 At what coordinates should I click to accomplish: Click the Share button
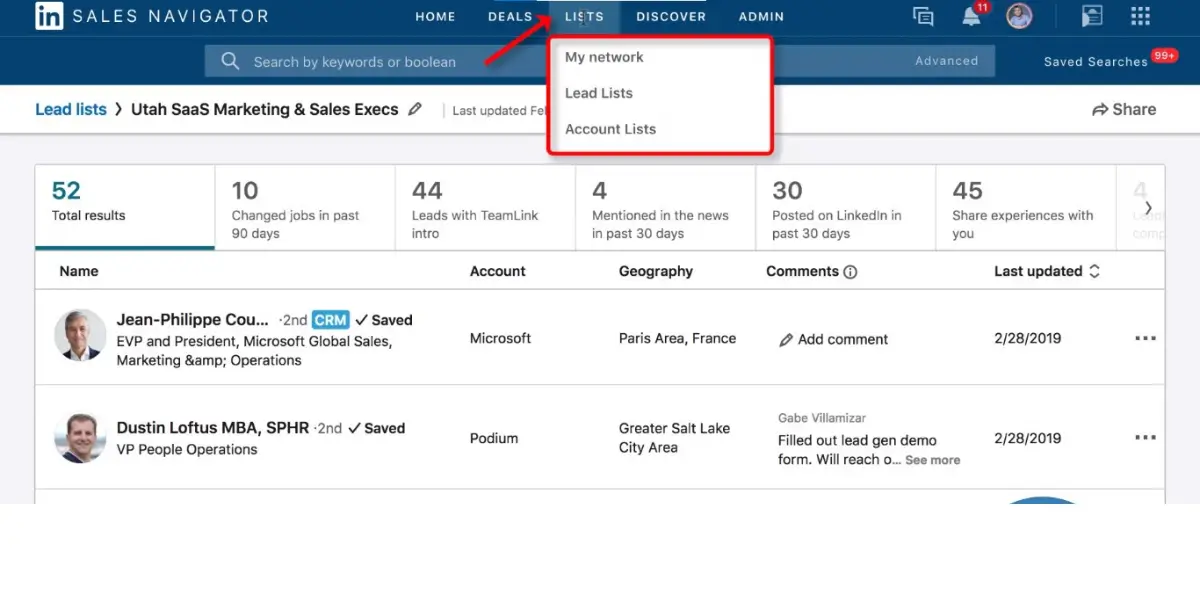coord(1124,110)
